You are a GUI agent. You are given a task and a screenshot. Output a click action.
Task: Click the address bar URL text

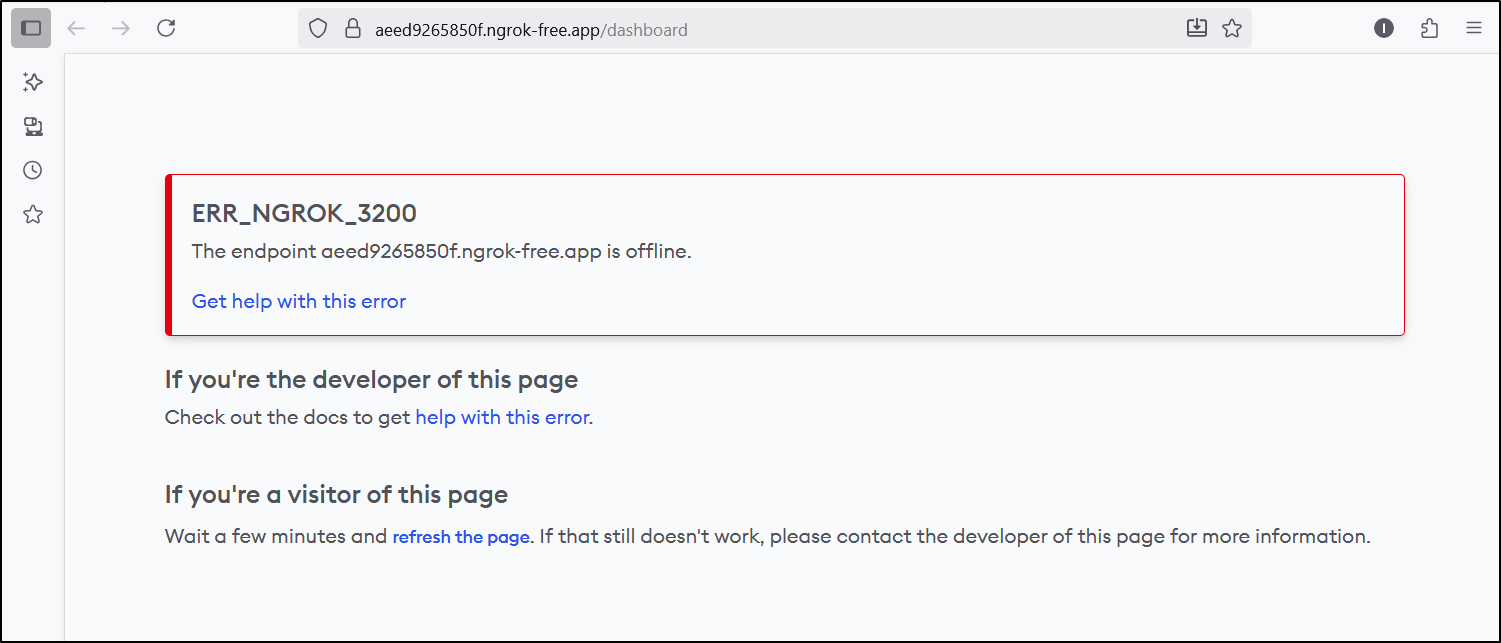point(530,30)
